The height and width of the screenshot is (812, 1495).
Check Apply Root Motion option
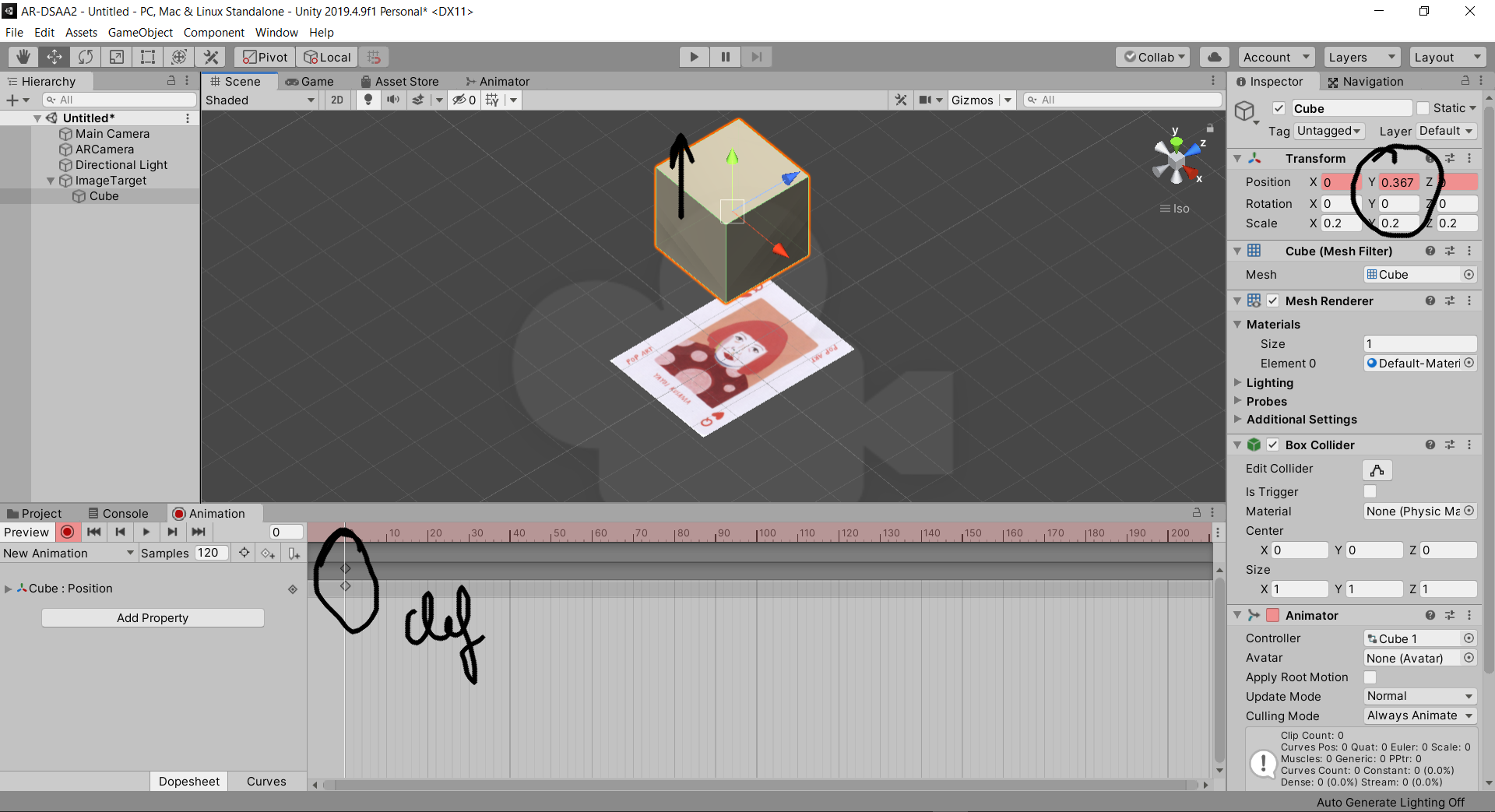[1370, 677]
